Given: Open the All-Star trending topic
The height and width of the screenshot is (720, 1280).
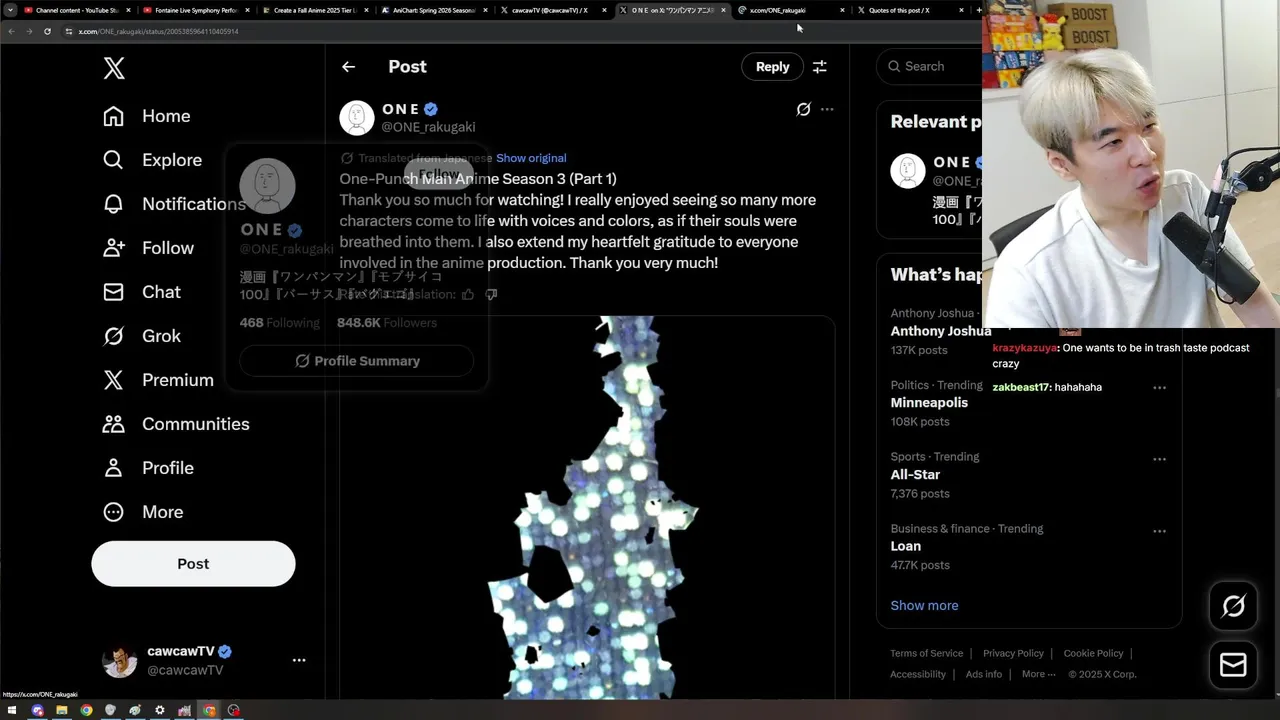Looking at the screenshot, I should pos(915,474).
